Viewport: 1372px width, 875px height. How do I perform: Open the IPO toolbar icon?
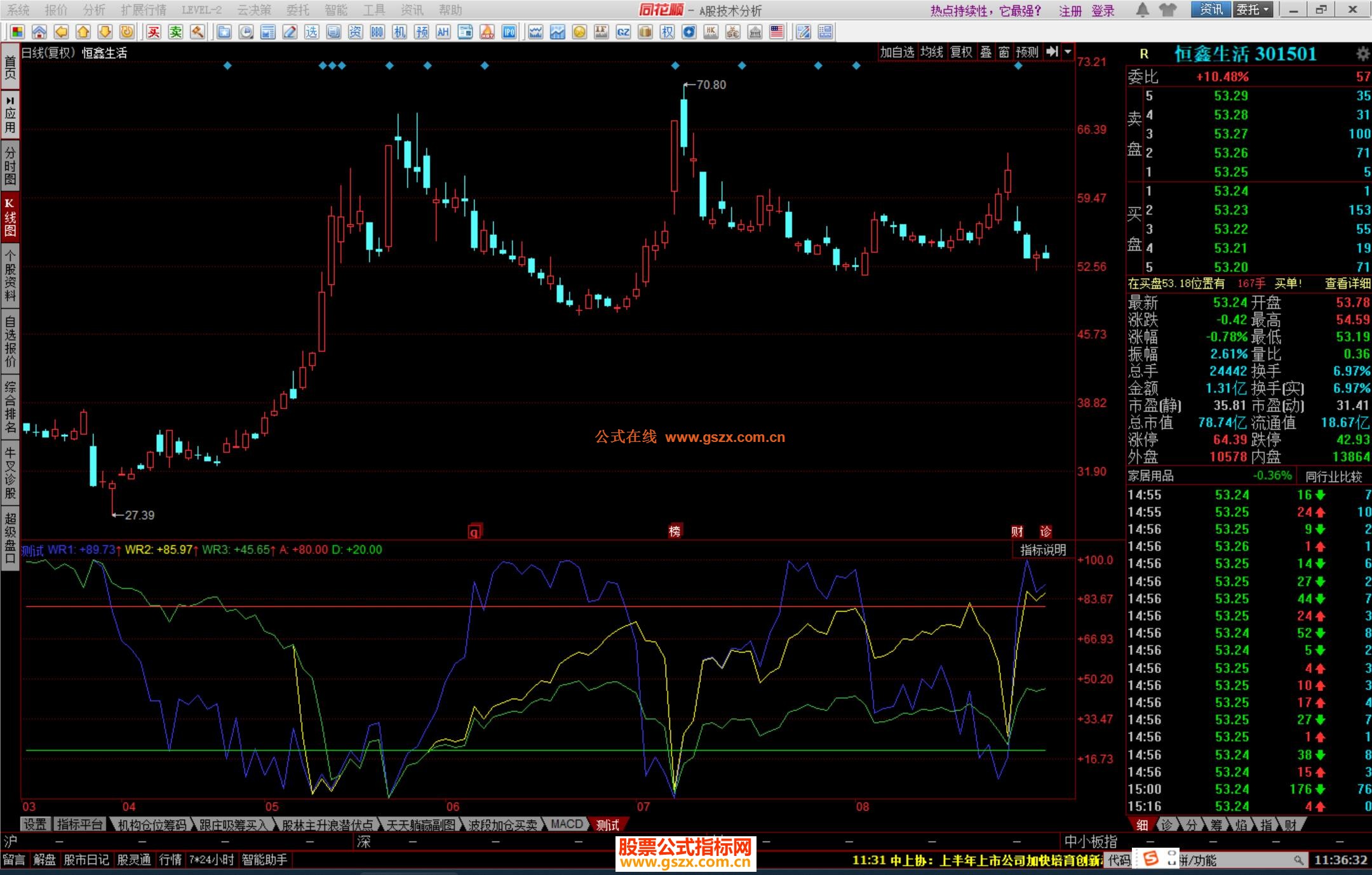click(x=509, y=32)
